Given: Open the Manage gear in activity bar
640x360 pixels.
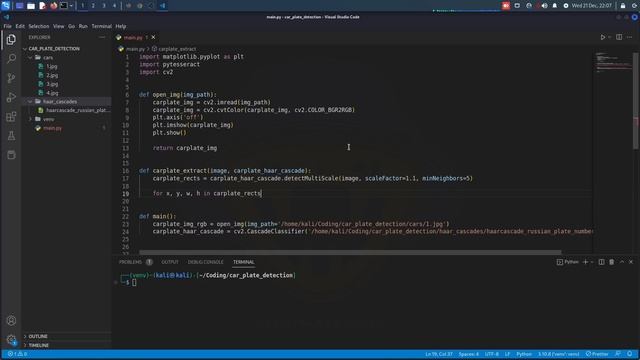Looking at the screenshot, I should coord(11,340).
